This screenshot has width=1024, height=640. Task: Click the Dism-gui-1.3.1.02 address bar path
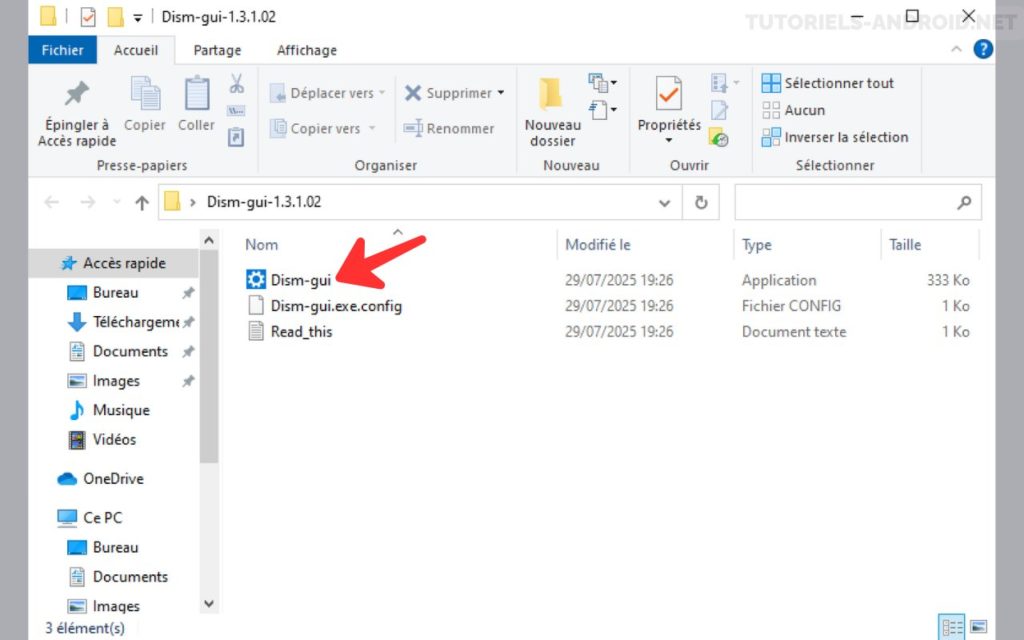pos(264,202)
